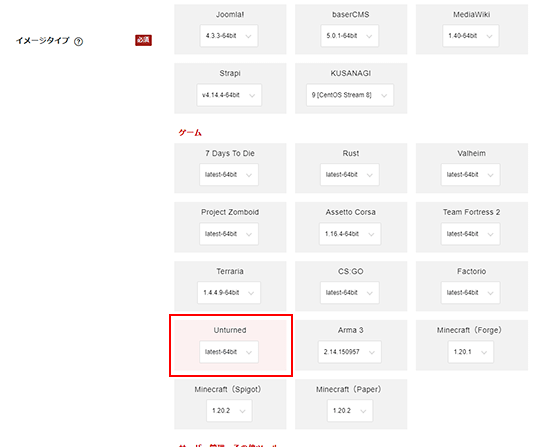The image size is (550, 447).
Task: Open the Assetto Corsa version dropdown
Action: tap(350, 234)
